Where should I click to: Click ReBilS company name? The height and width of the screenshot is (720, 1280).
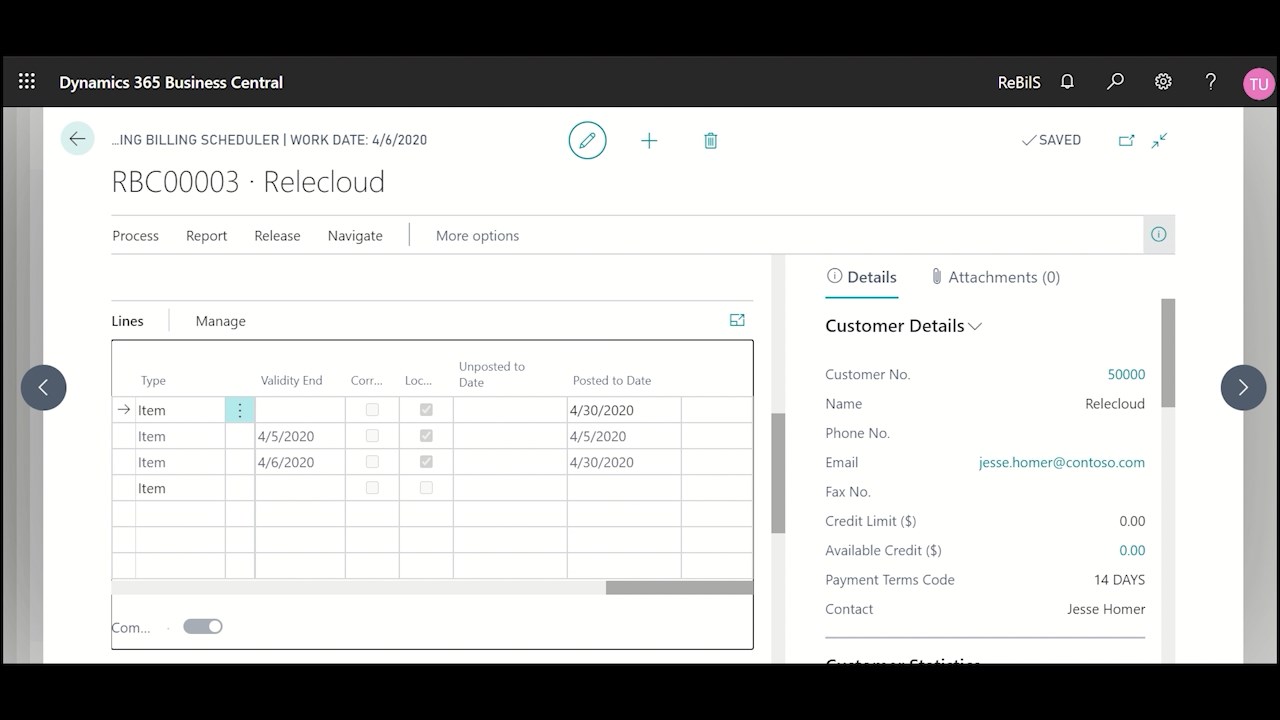tap(1019, 83)
